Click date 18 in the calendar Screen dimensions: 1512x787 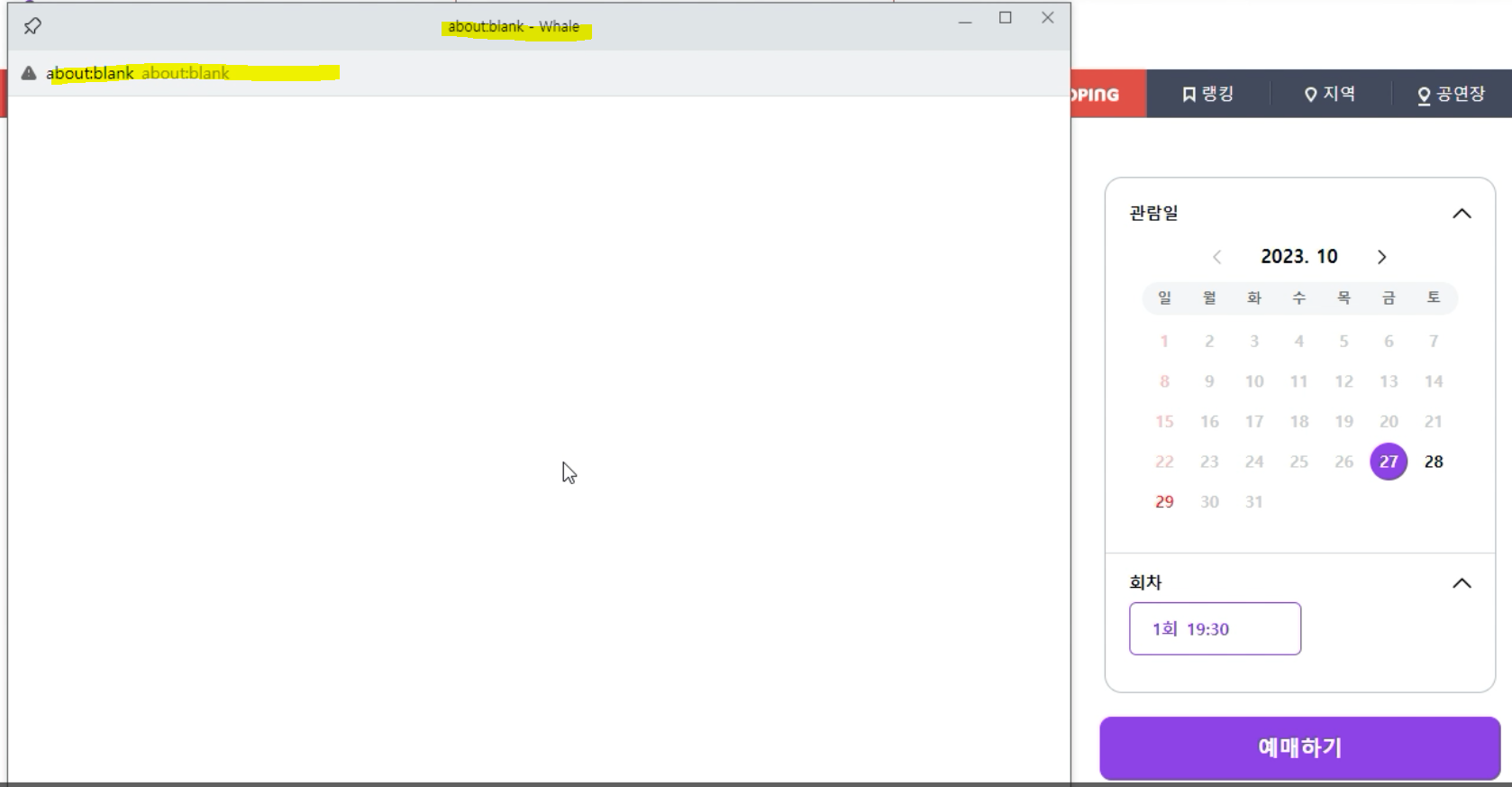click(1298, 422)
